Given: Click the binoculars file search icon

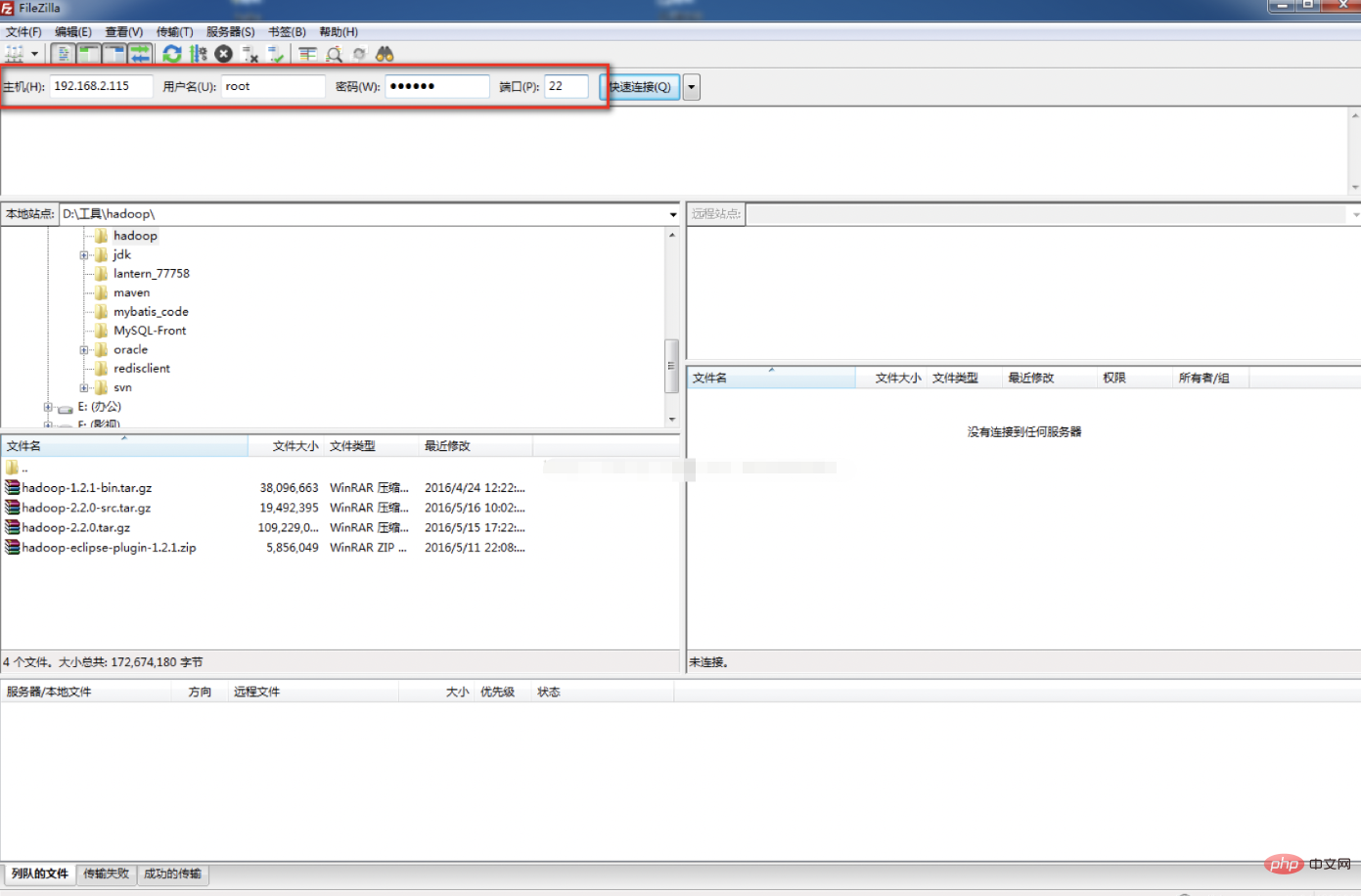Looking at the screenshot, I should coord(385,54).
